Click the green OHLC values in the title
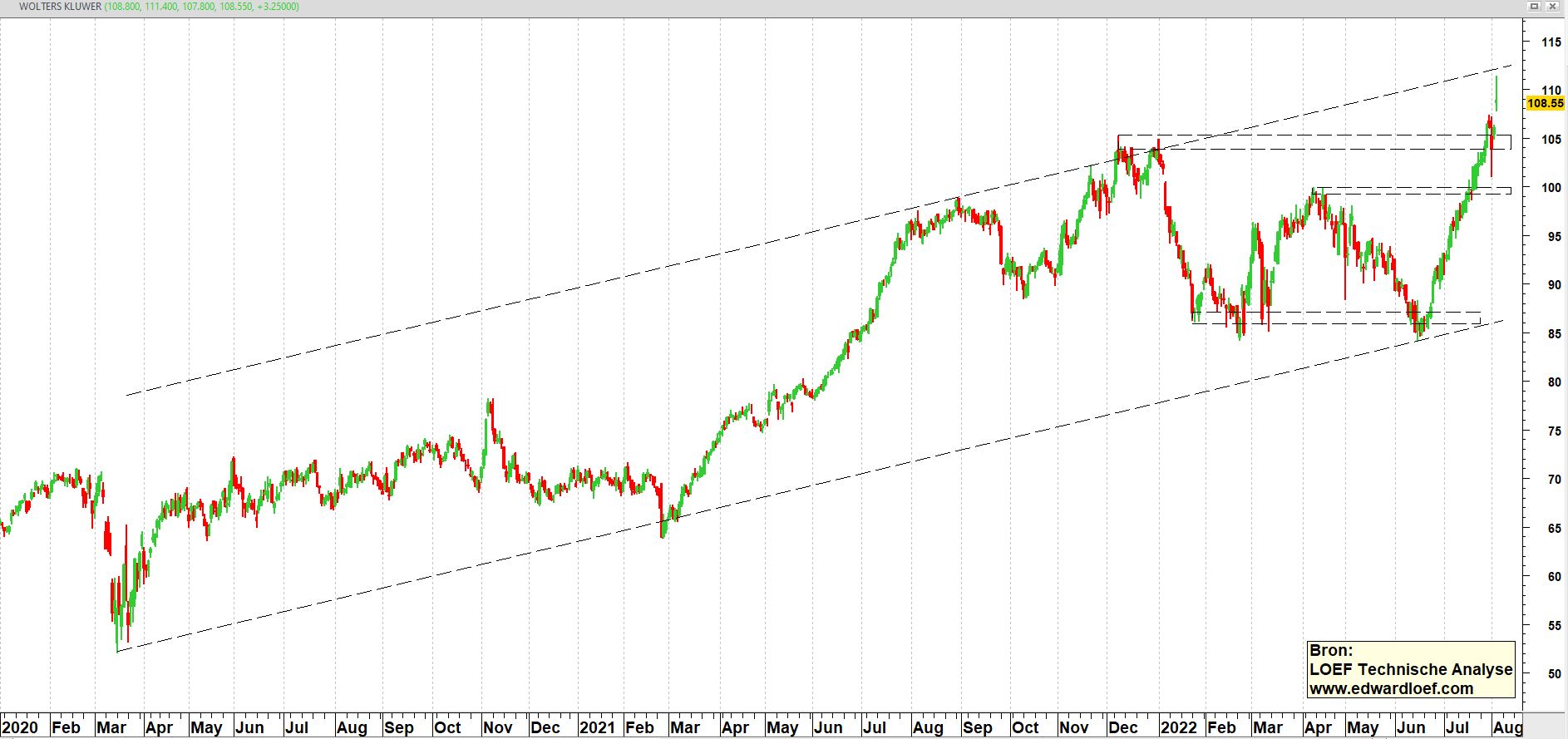 [202, 7]
